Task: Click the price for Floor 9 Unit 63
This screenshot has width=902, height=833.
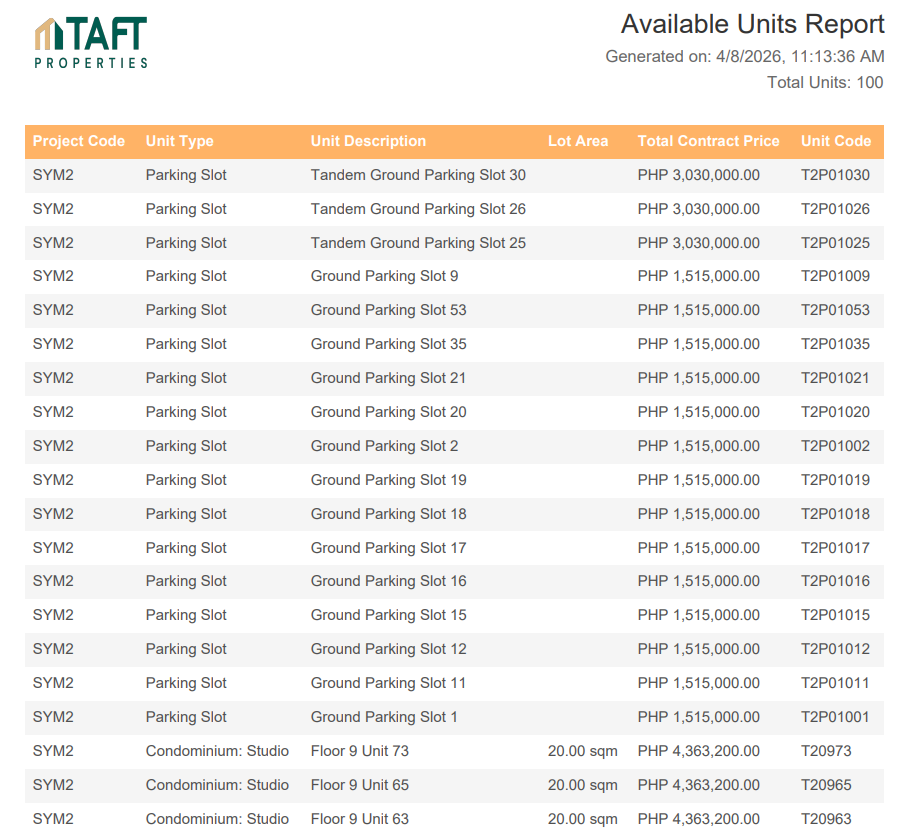Action: (x=698, y=819)
